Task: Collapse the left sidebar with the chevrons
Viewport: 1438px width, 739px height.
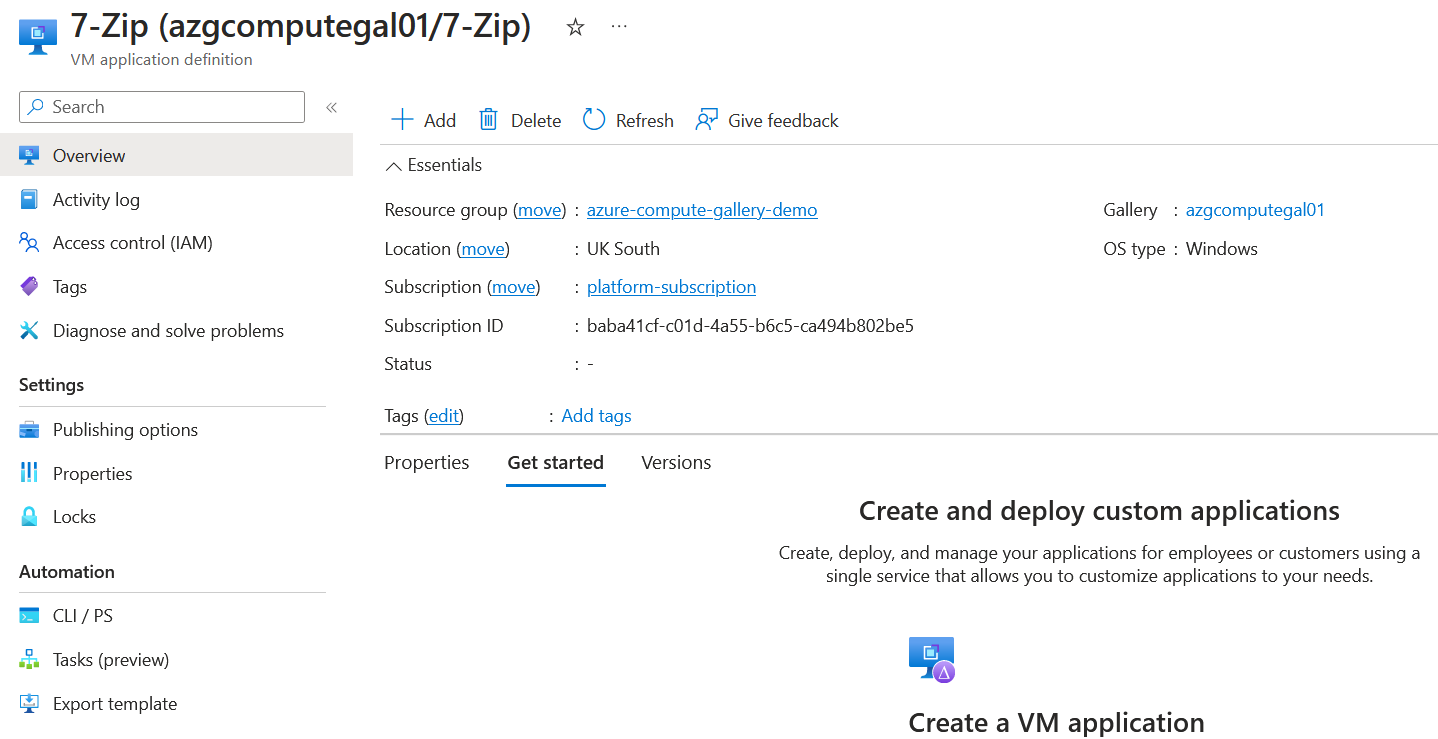Action: tap(331, 106)
